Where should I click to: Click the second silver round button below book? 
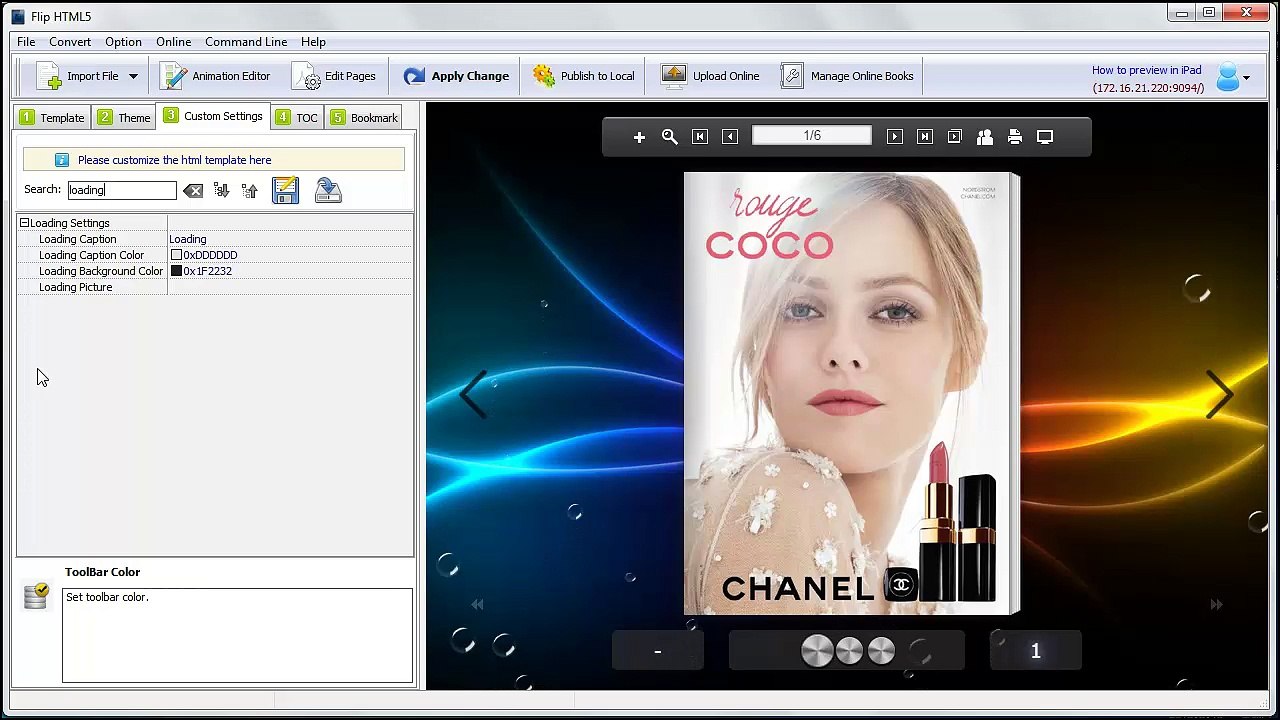click(849, 651)
